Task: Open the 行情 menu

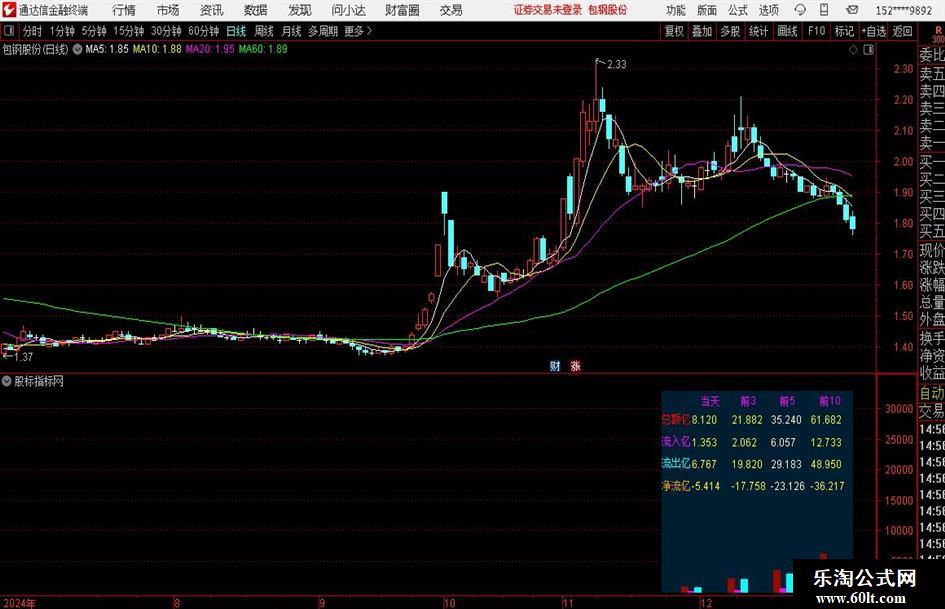Action: (x=124, y=10)
